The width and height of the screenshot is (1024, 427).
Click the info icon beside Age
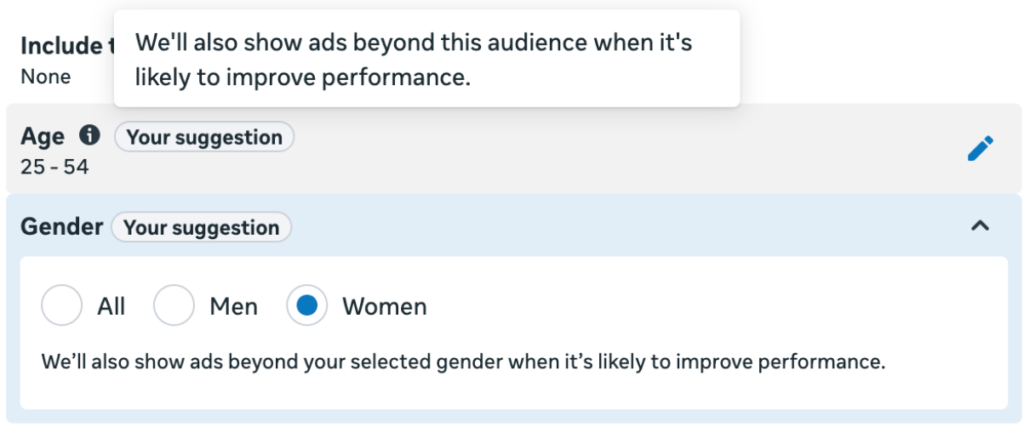(90, 136)
